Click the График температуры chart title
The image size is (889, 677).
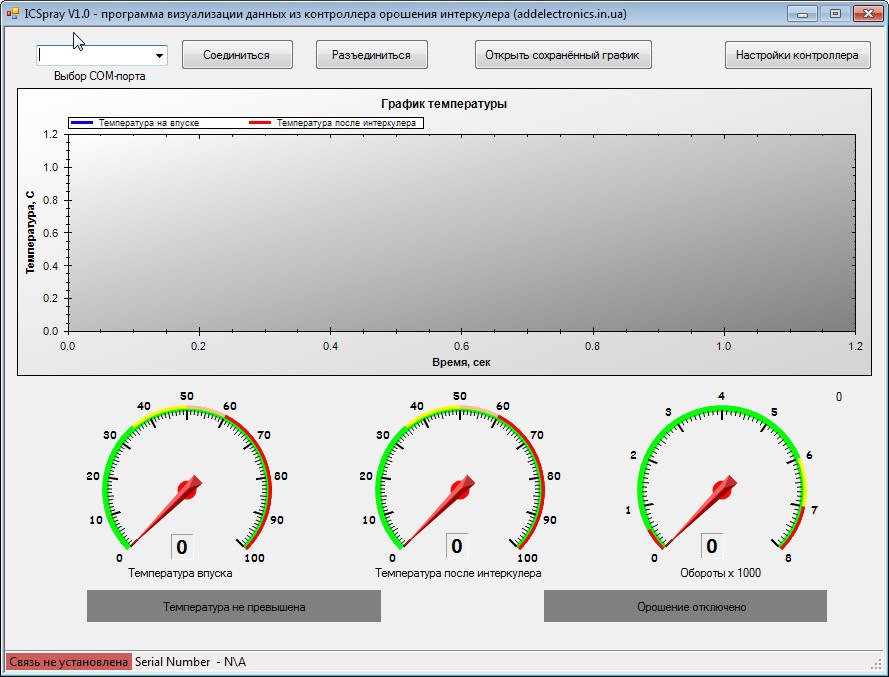click(443, 104)
